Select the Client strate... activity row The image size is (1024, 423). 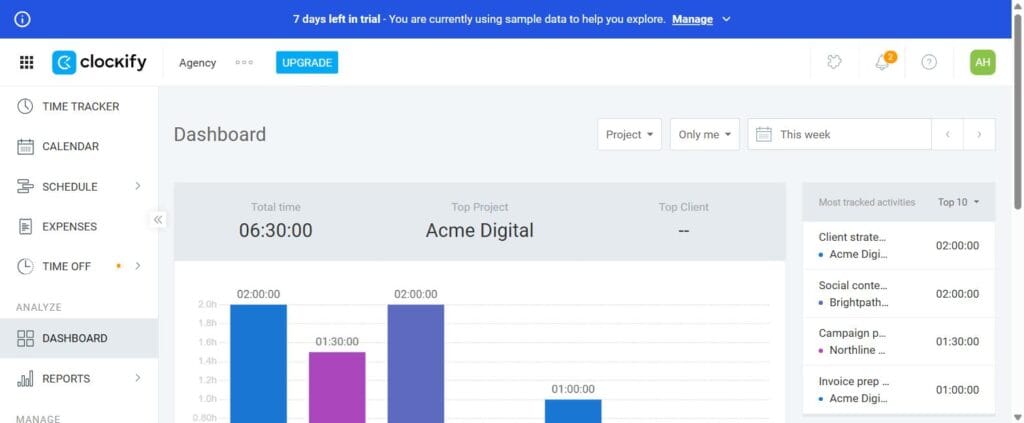point(899,245)
